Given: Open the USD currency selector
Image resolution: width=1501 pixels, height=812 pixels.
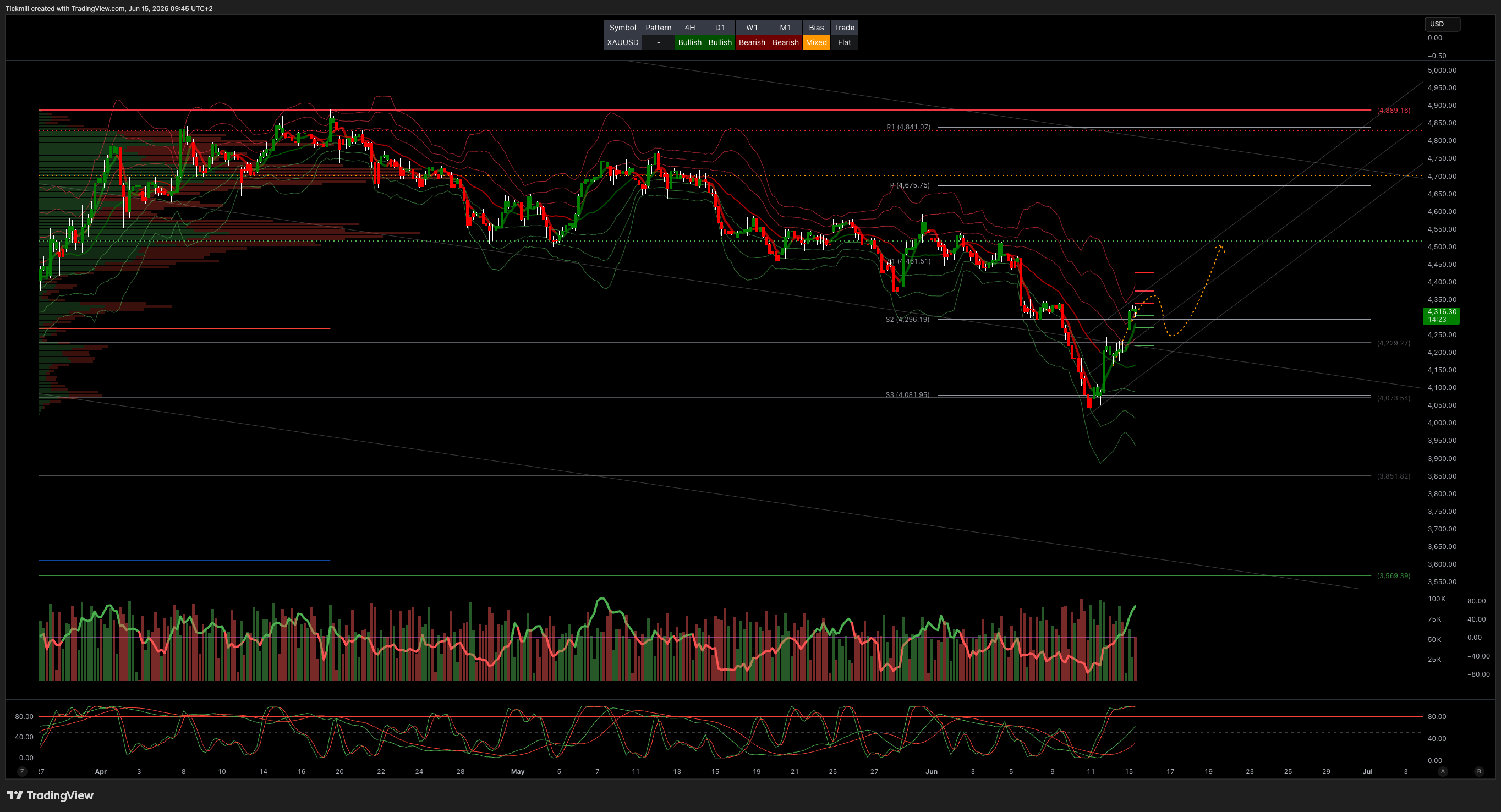Looking at the screenshot, I should [x=1442, y=24].
